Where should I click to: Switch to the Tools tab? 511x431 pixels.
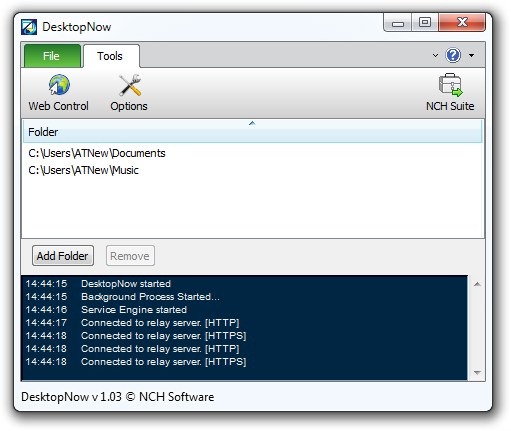tap(110, 56)
